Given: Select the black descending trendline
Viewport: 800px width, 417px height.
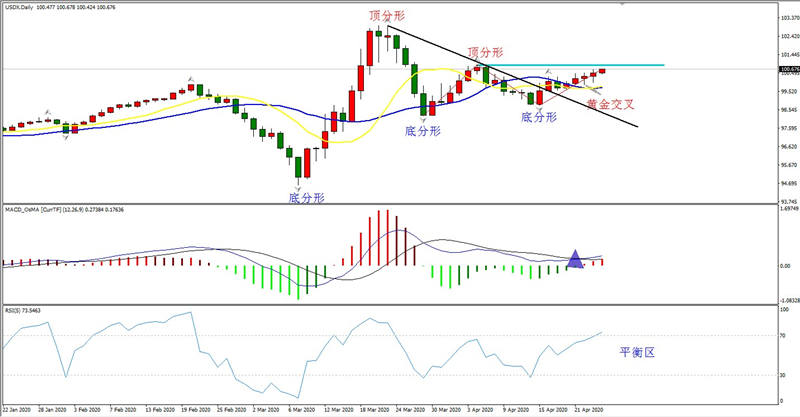Looking at the screenshot, I should [513, 76].
